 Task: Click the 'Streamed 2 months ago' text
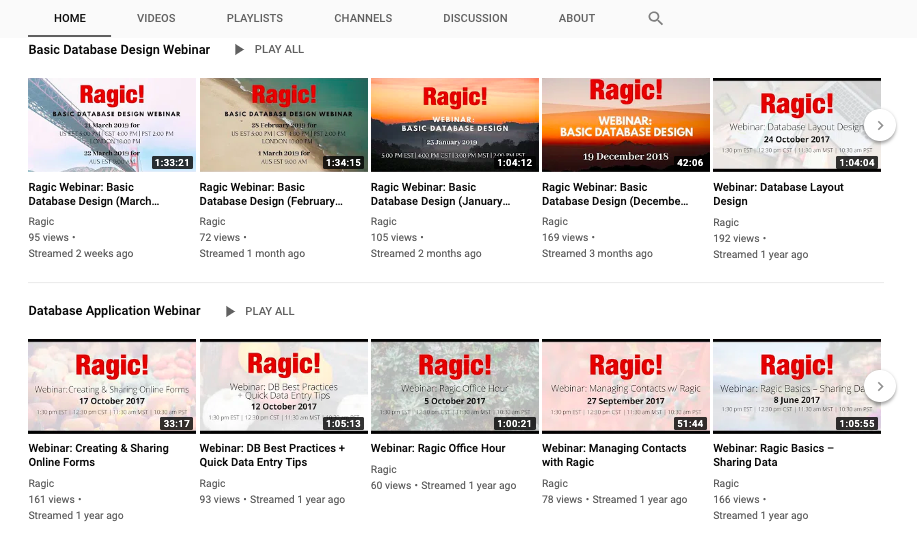tap(426, 253)
